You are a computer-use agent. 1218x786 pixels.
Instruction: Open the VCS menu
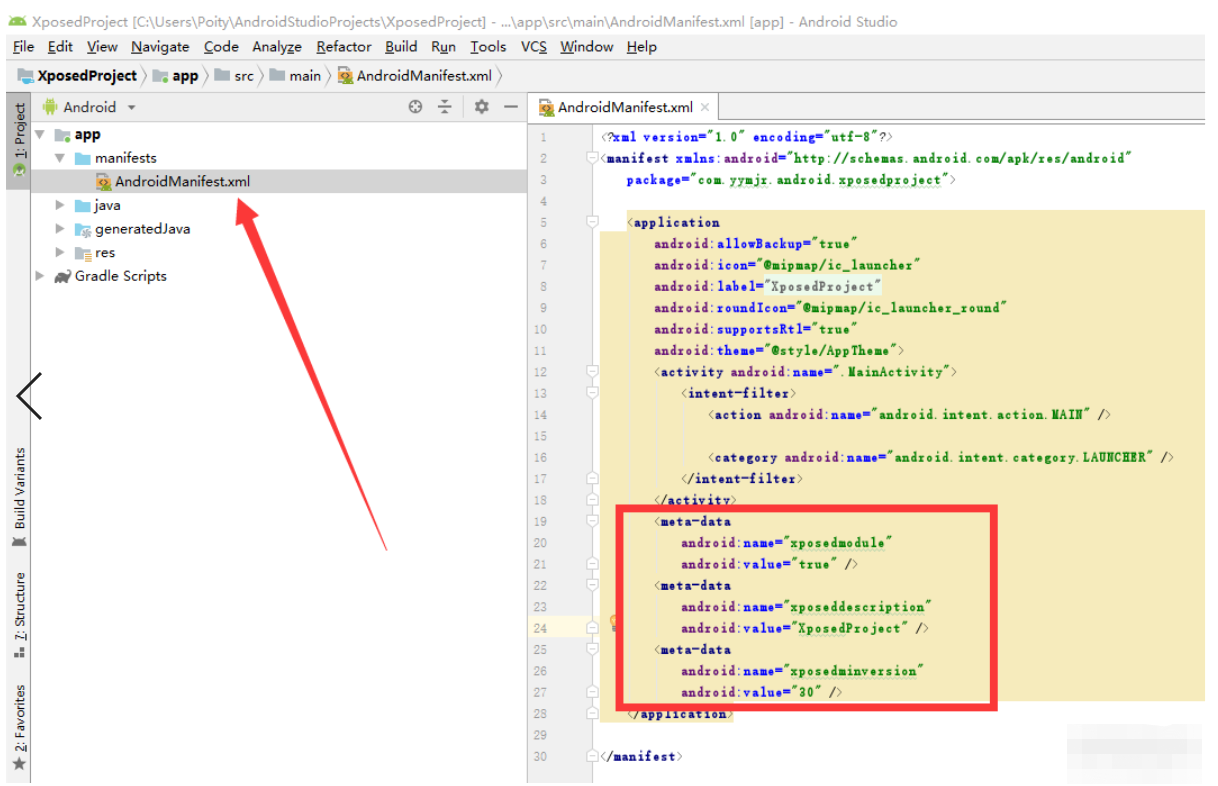534,47
